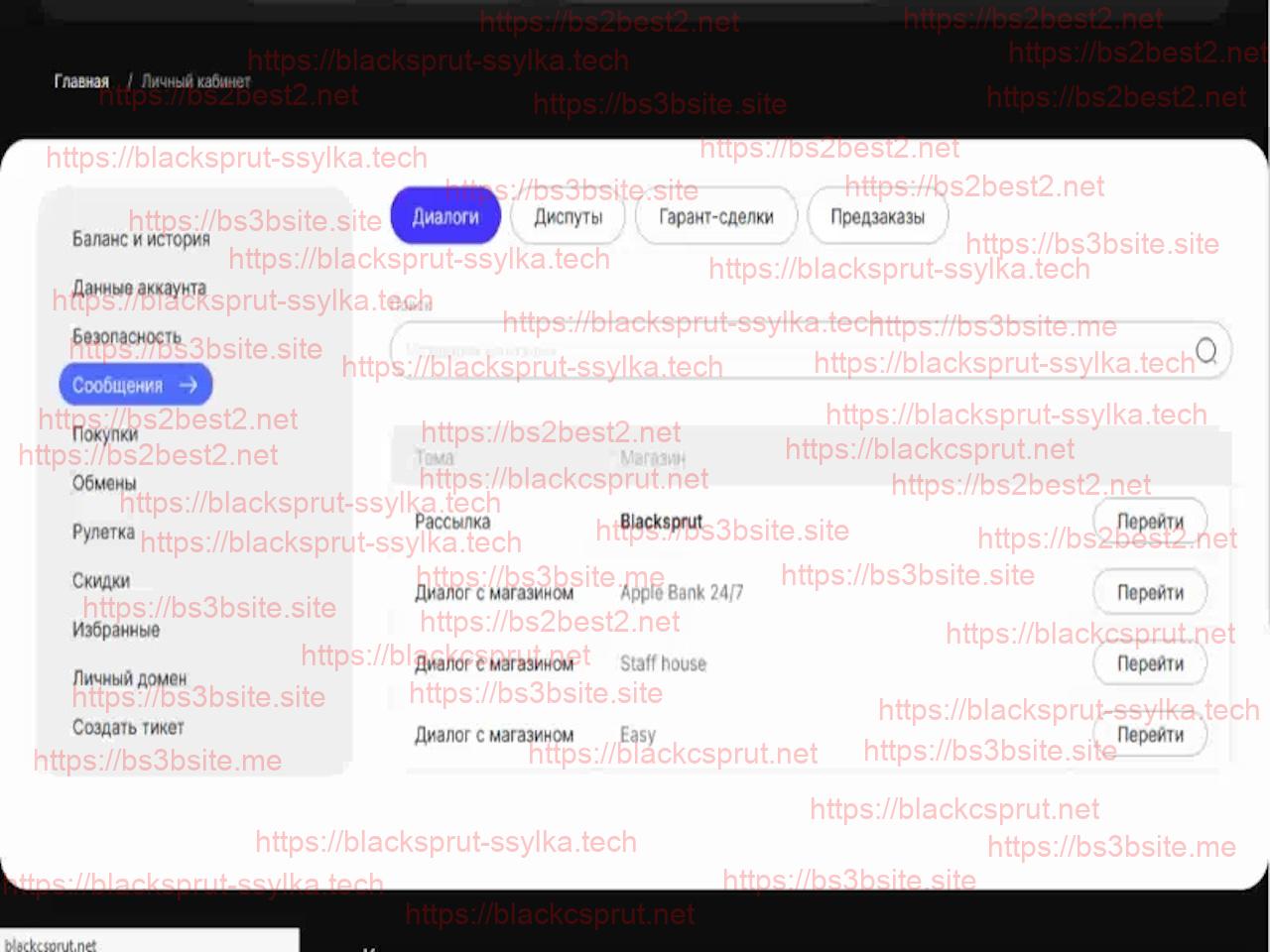
Task: Click Диалог с магазином in Apple Bank row
Action: click(x=494, y=593)
